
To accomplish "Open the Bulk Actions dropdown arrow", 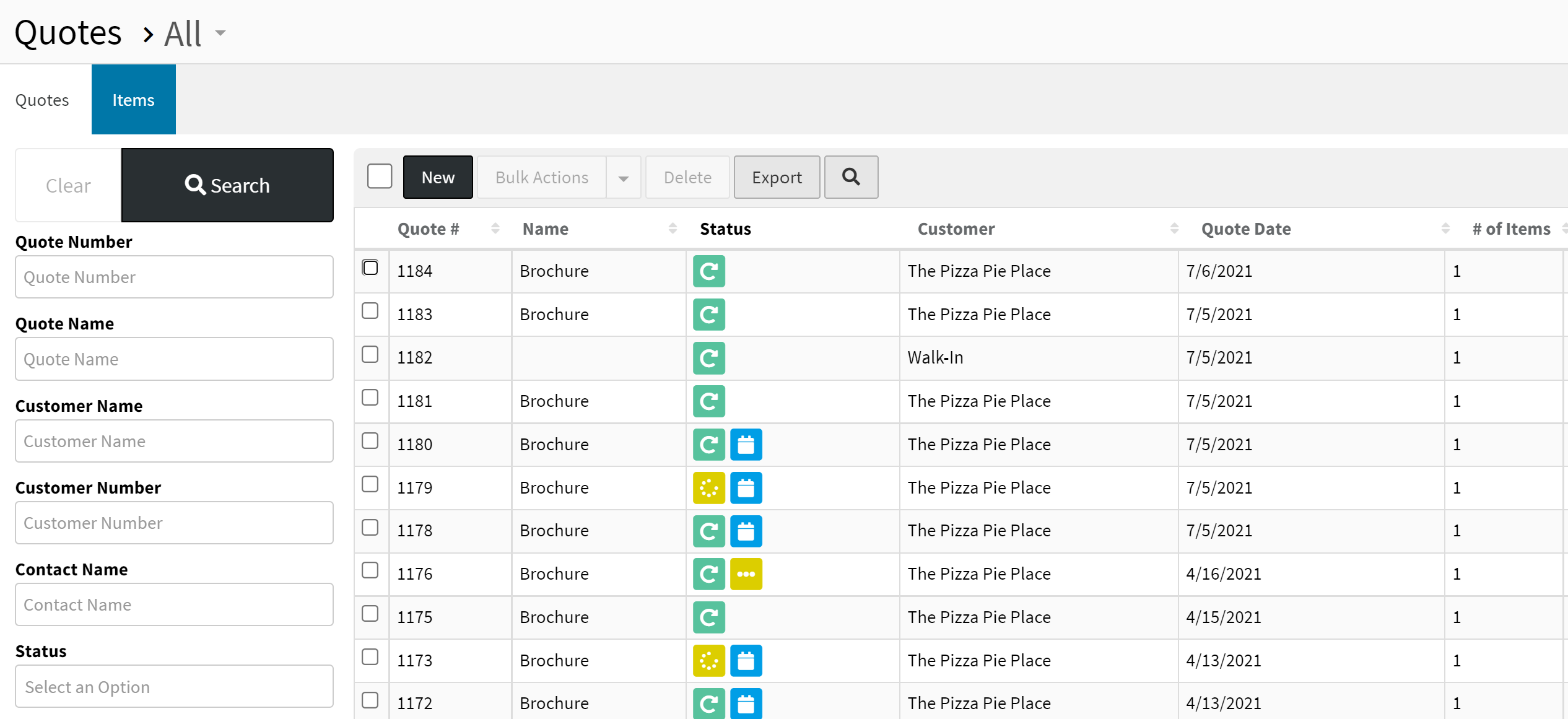I will point(623,178).
